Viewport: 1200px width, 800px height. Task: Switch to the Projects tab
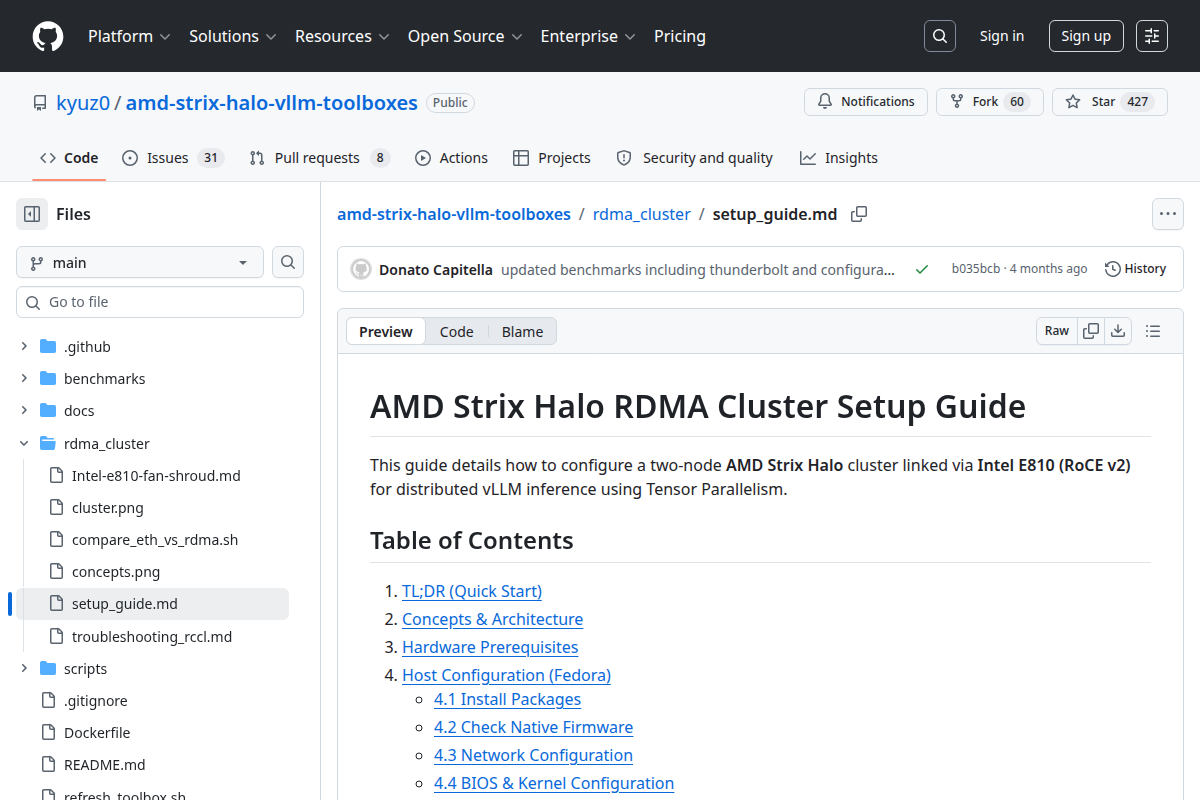[552, 158]
